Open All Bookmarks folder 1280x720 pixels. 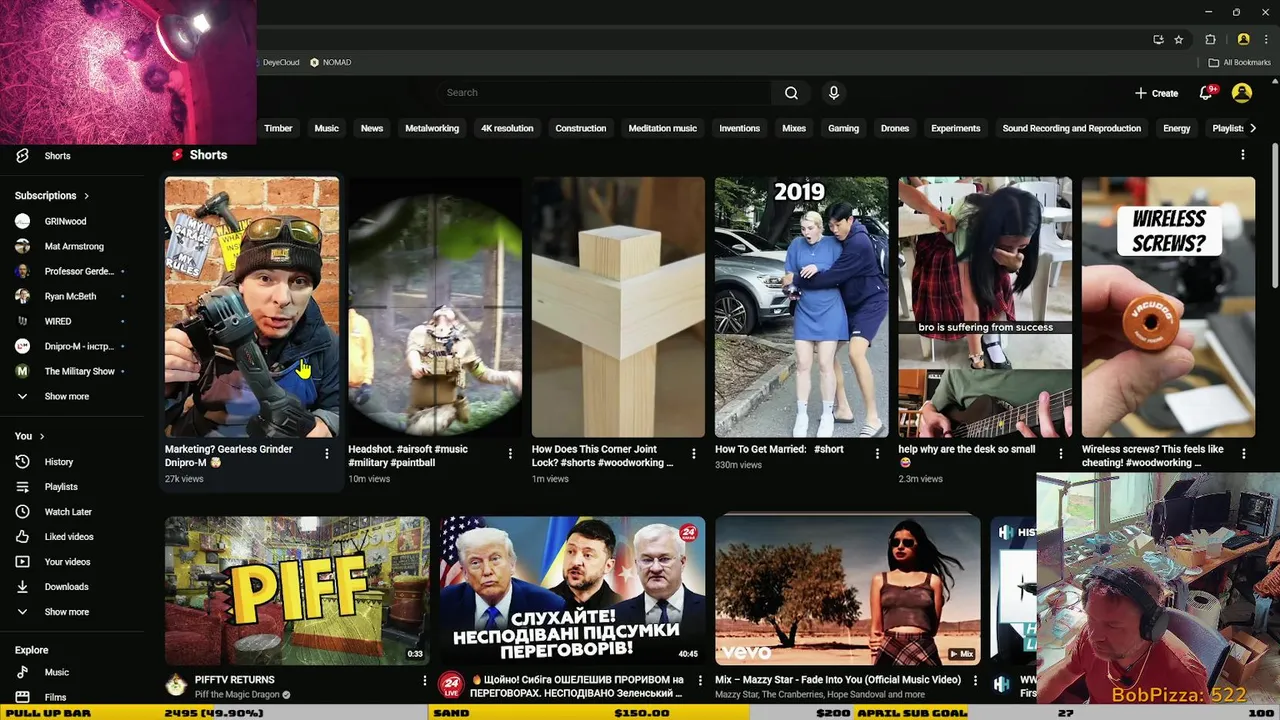1239,62
